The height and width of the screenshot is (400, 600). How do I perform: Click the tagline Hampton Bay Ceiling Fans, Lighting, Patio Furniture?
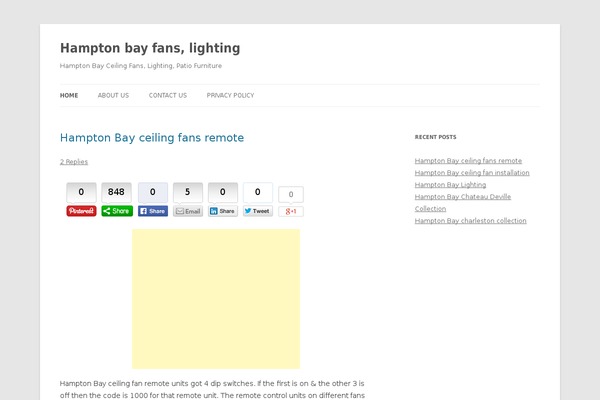141,66
